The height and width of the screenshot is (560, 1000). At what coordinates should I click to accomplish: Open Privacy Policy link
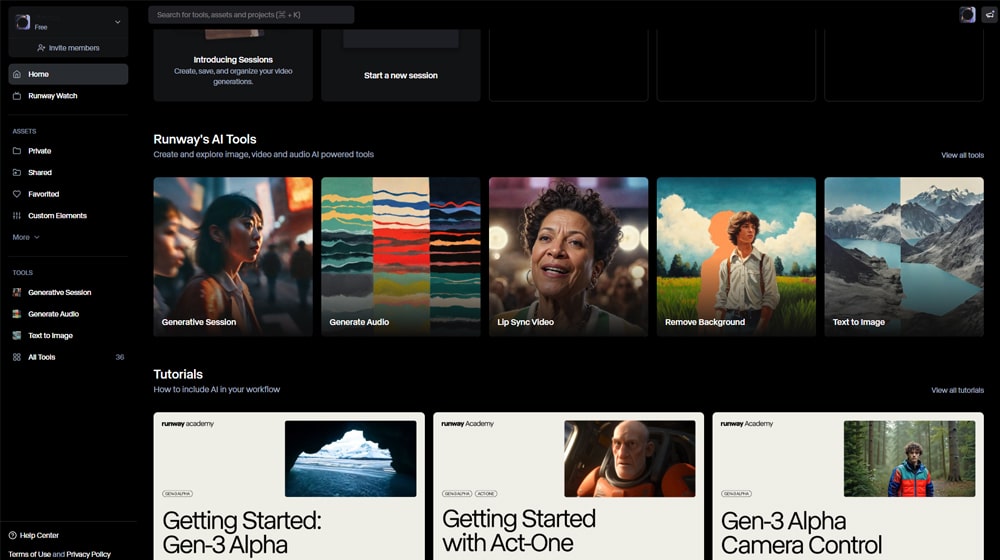[89, 554]
